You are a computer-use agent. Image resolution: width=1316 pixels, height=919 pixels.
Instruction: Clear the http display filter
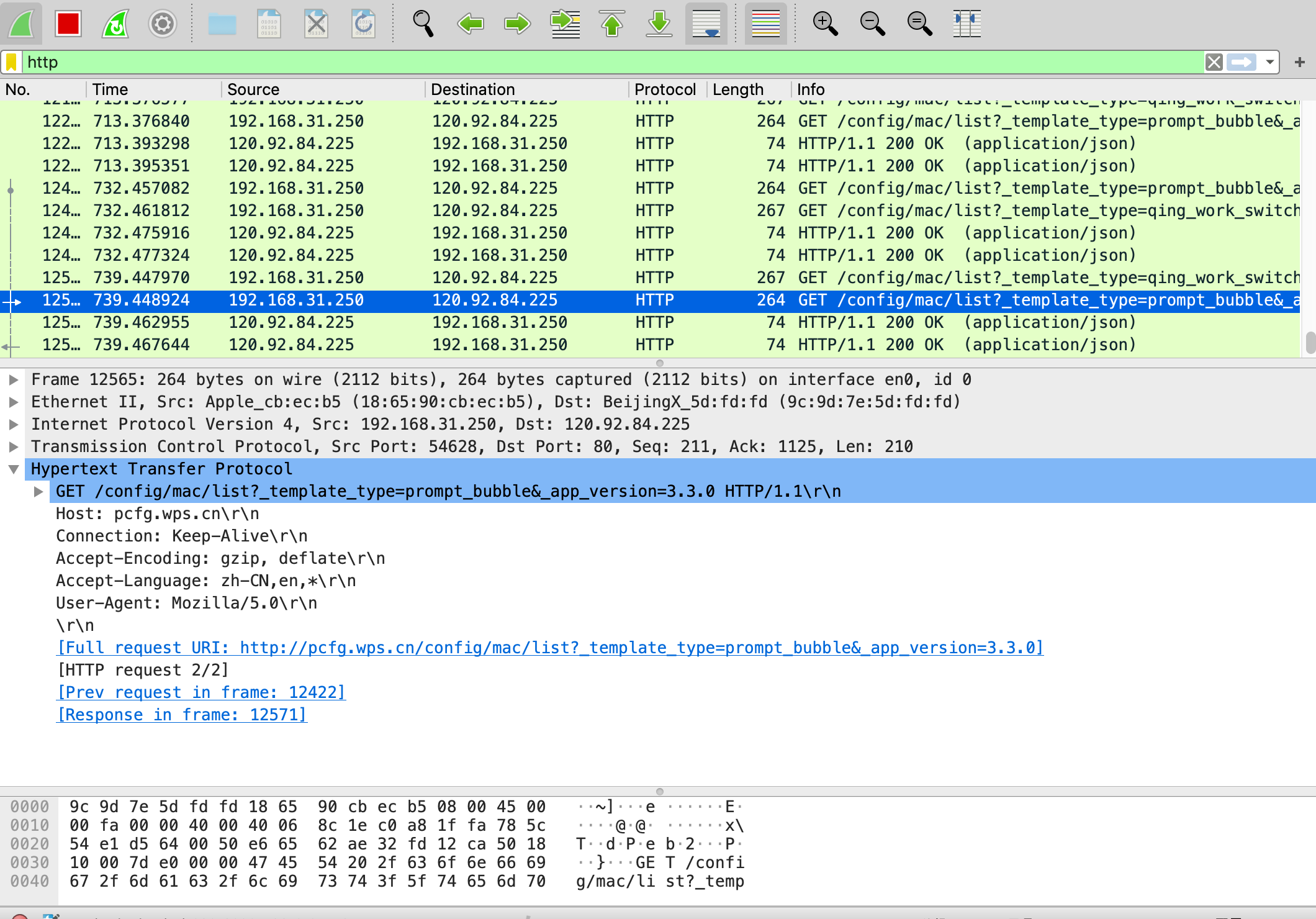1214,62
